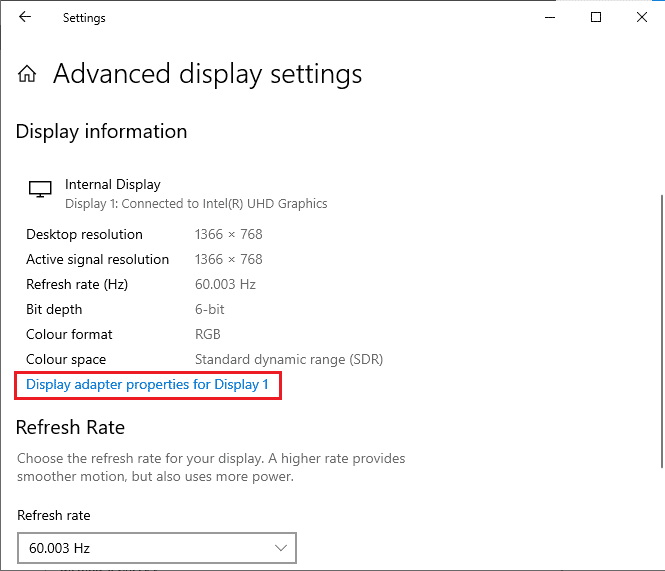Image resolution: width=665 pixels, height=571 pixels.
Task: Click the vertical scrollbar thumb
Action: 659,328
